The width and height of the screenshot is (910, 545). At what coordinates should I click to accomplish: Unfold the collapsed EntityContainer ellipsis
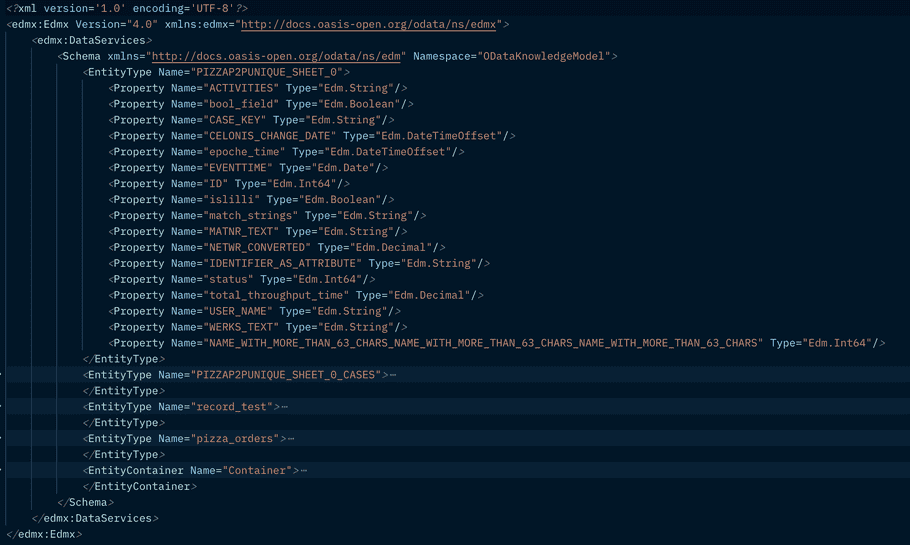coord(304,471)
